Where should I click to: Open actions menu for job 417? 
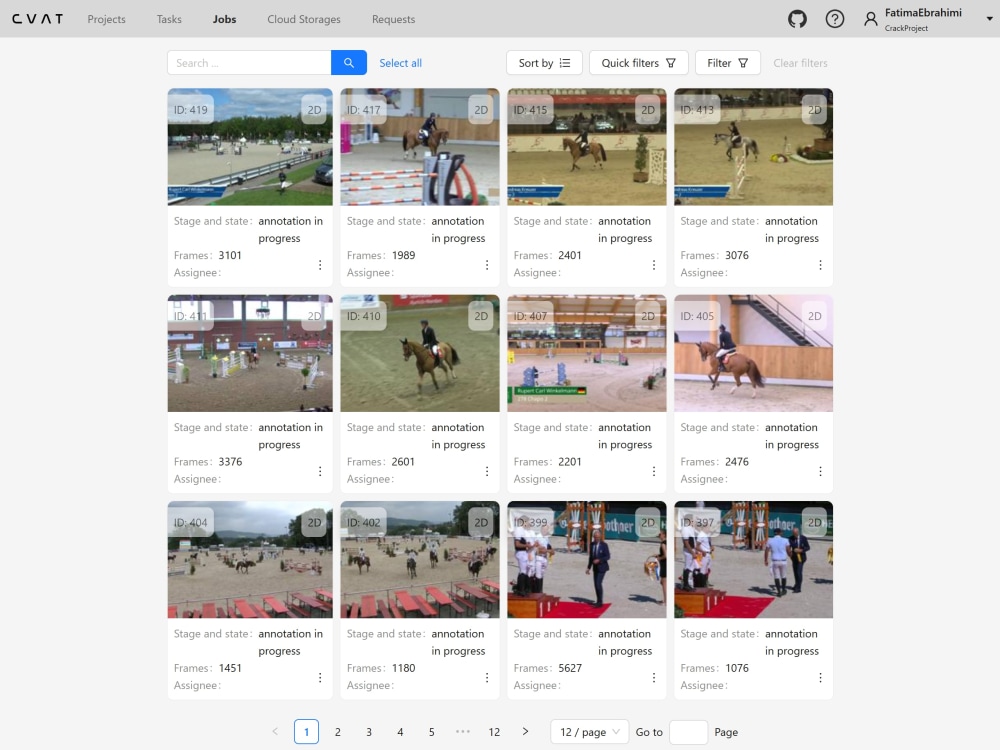[487, 265]
